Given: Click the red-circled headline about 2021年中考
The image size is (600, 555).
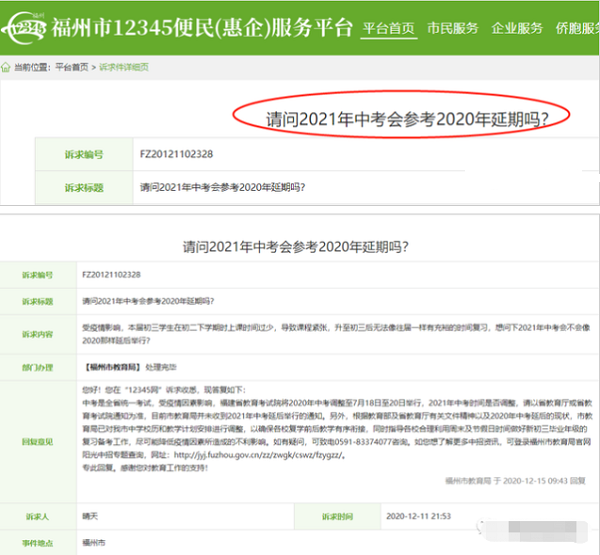Looking at the screenshot, I should pyautogui.click(x=407, y=119).
